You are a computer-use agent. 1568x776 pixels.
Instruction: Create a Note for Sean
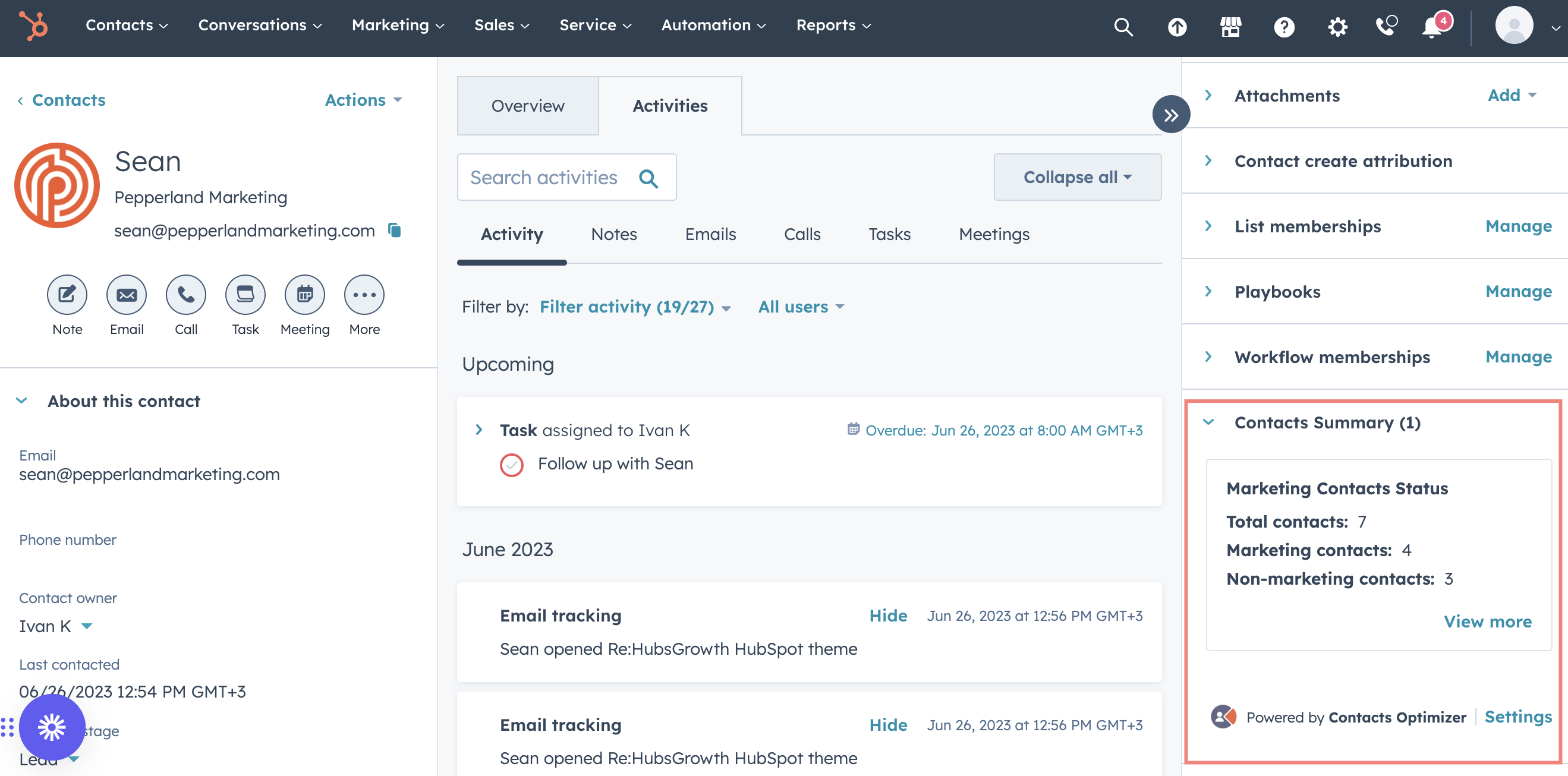[x=67, y=295]
